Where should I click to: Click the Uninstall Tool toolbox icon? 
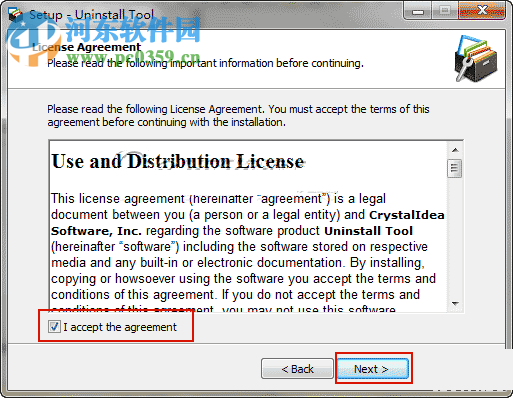pyautogui.click(x=476, y=58)
